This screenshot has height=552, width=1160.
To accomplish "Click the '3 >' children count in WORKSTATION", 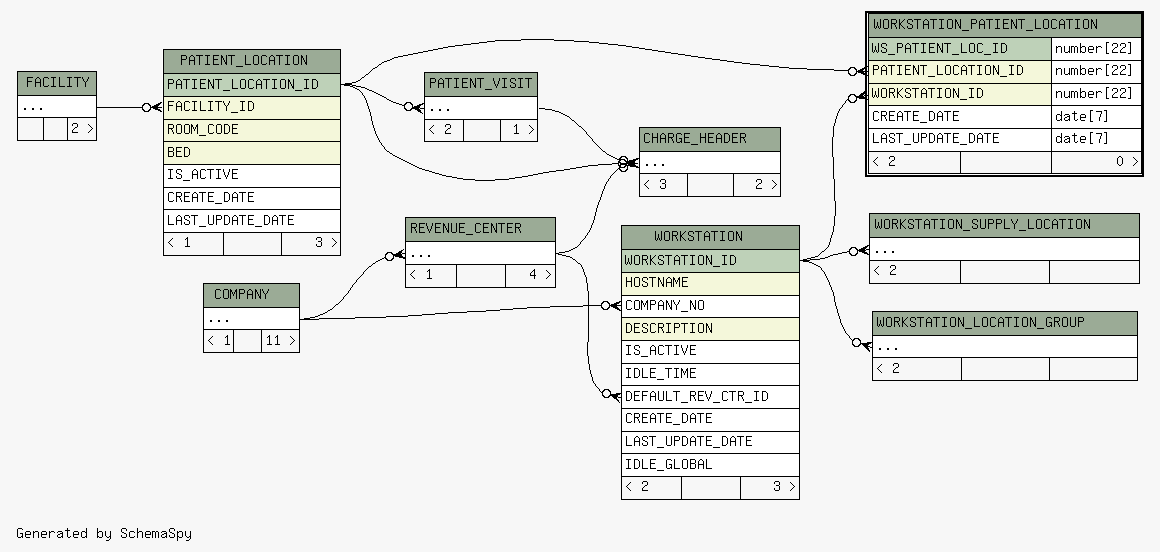I will (x=770, y=488).
